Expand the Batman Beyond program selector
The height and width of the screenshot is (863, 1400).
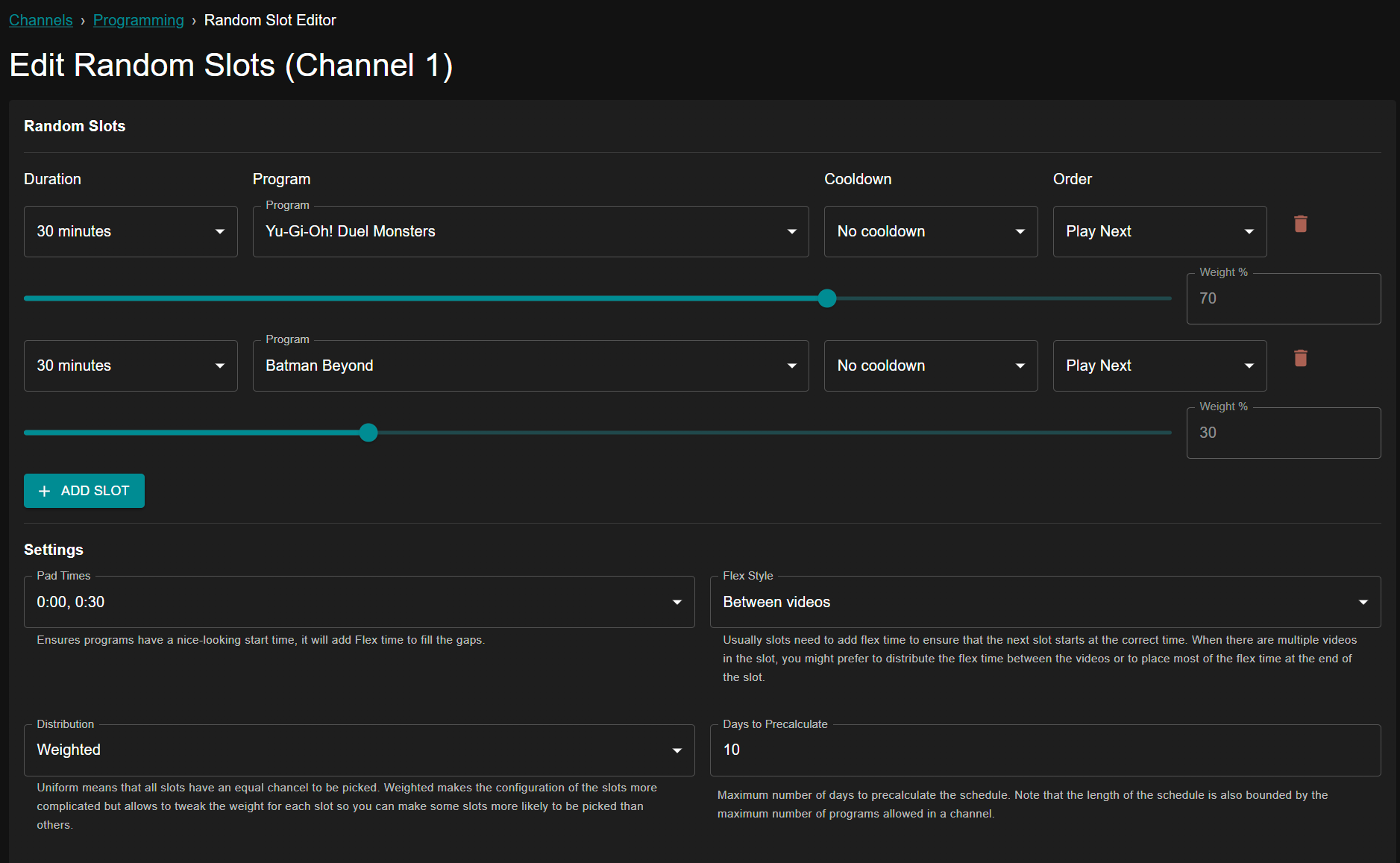point(530,366)
